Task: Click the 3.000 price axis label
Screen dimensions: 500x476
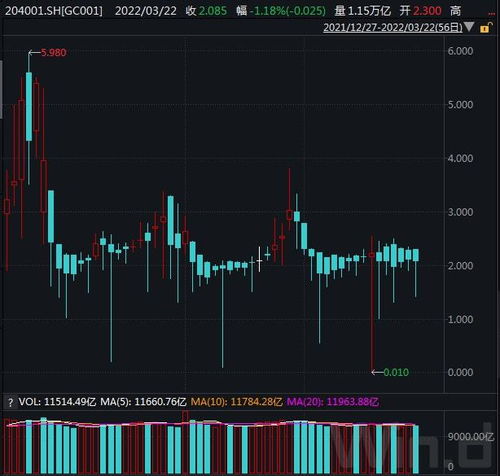Action: (x=460, y=212)
